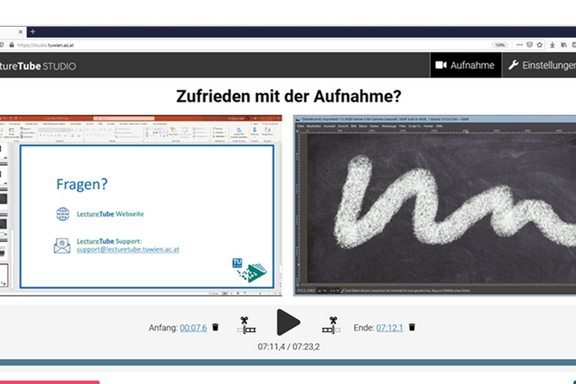
Task: Select the chalkboard GIMP video preview
Action: (435, 205)
